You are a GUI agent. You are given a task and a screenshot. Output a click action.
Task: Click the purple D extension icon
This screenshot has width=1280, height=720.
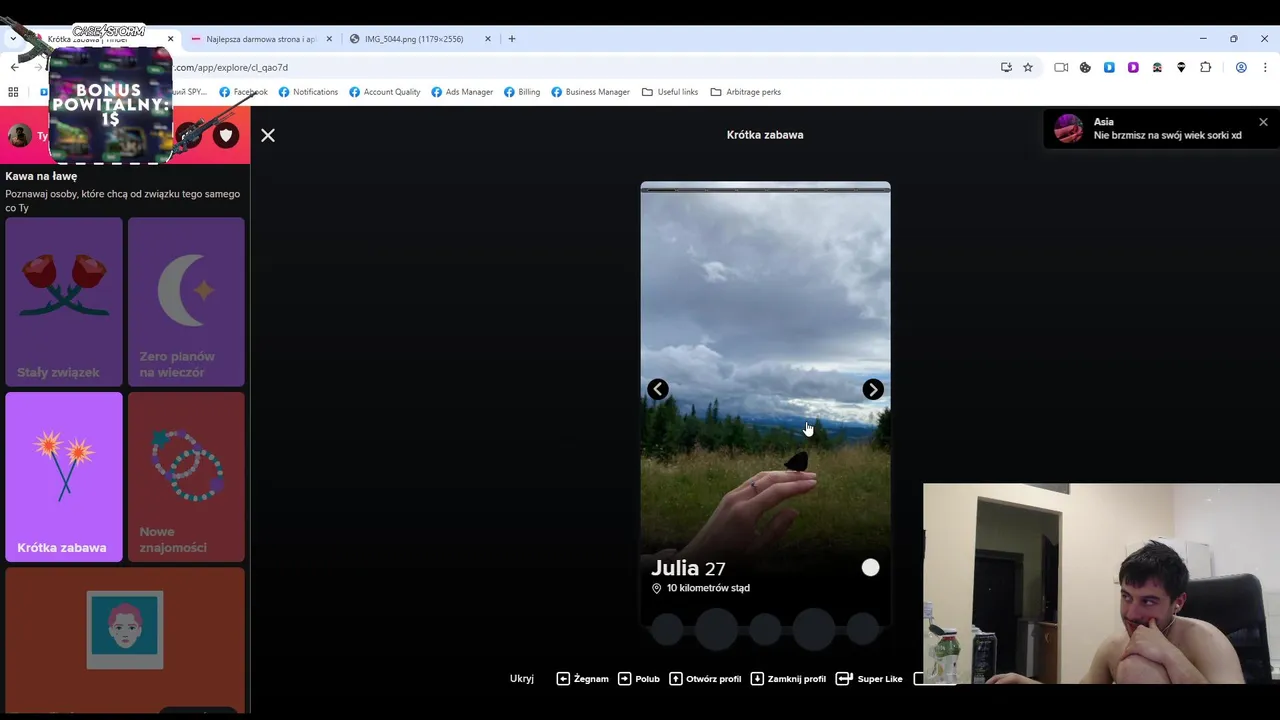(1133, 67)
